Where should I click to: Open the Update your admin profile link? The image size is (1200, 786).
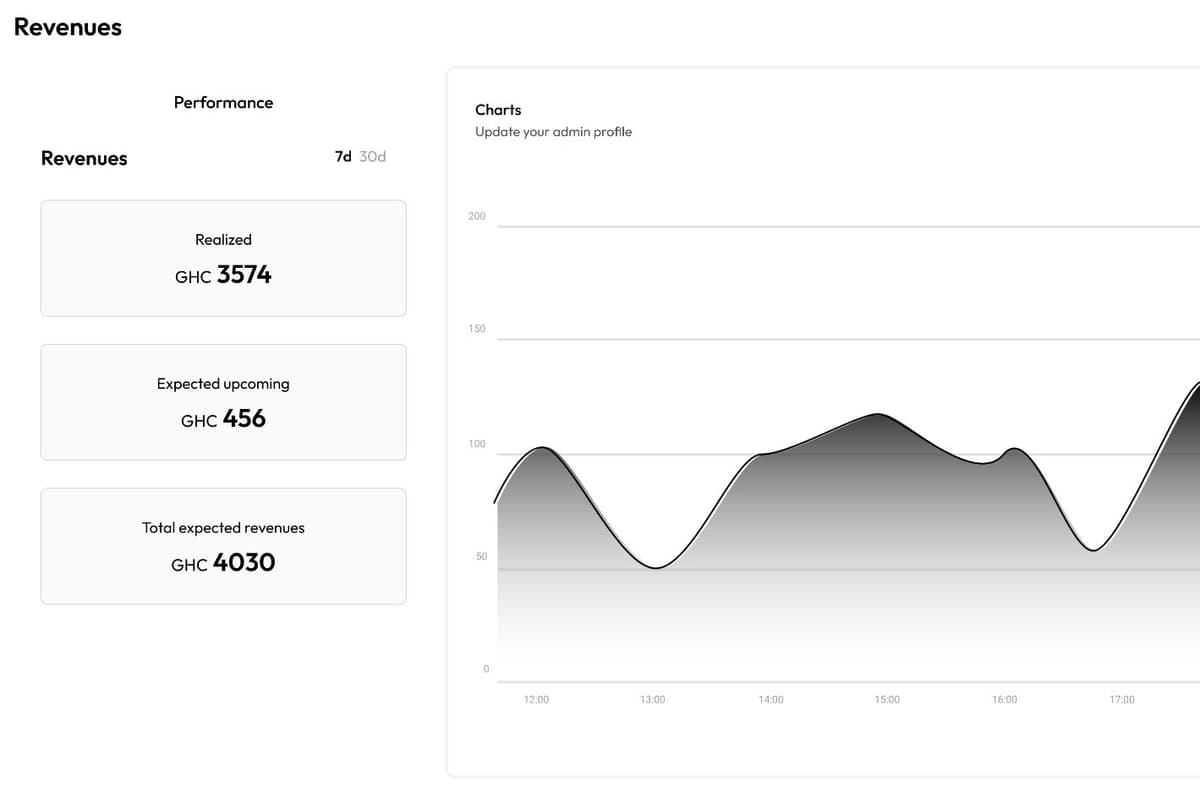pyautogui.click(x=551, y=131)
